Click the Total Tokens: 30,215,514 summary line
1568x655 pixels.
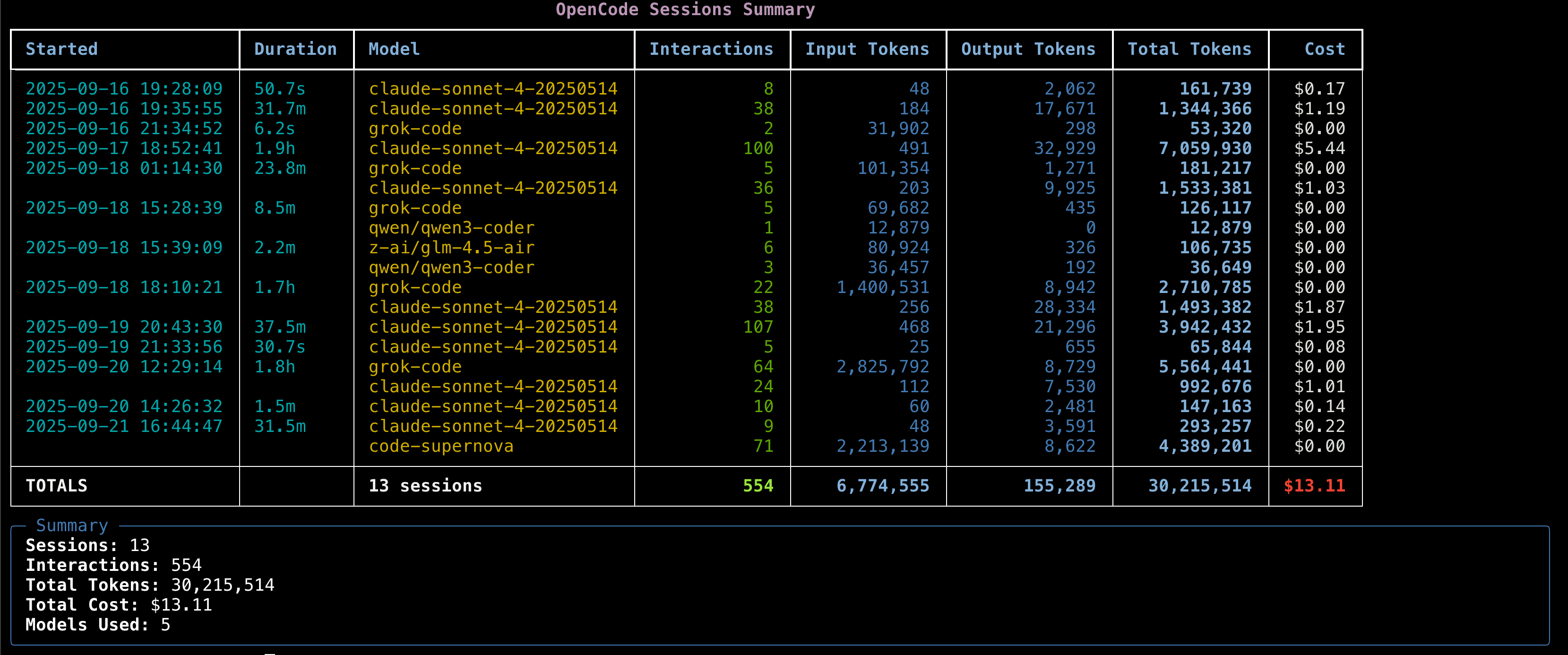pos(150,585)
